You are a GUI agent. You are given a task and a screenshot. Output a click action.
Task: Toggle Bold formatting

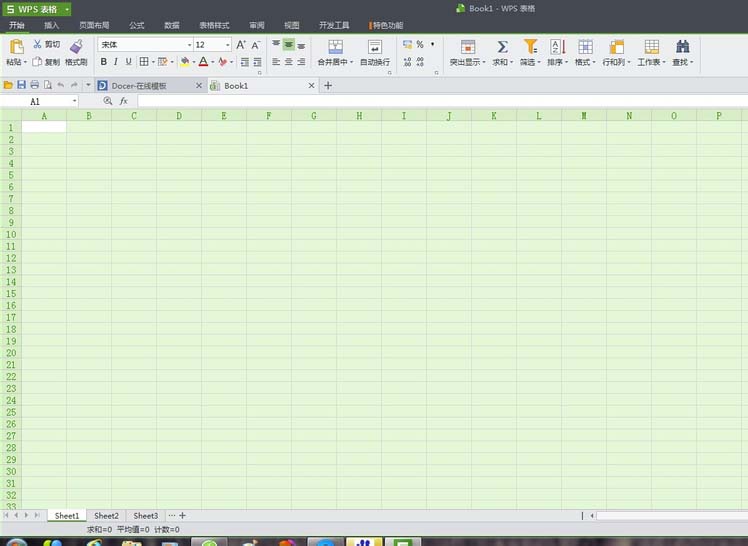pos(104,62)
